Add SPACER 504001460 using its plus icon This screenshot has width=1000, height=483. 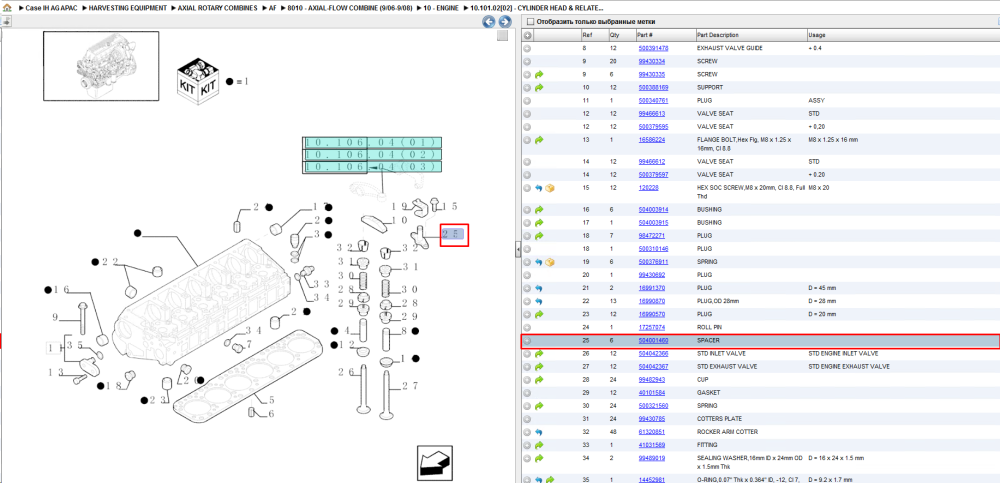point(527,341)
